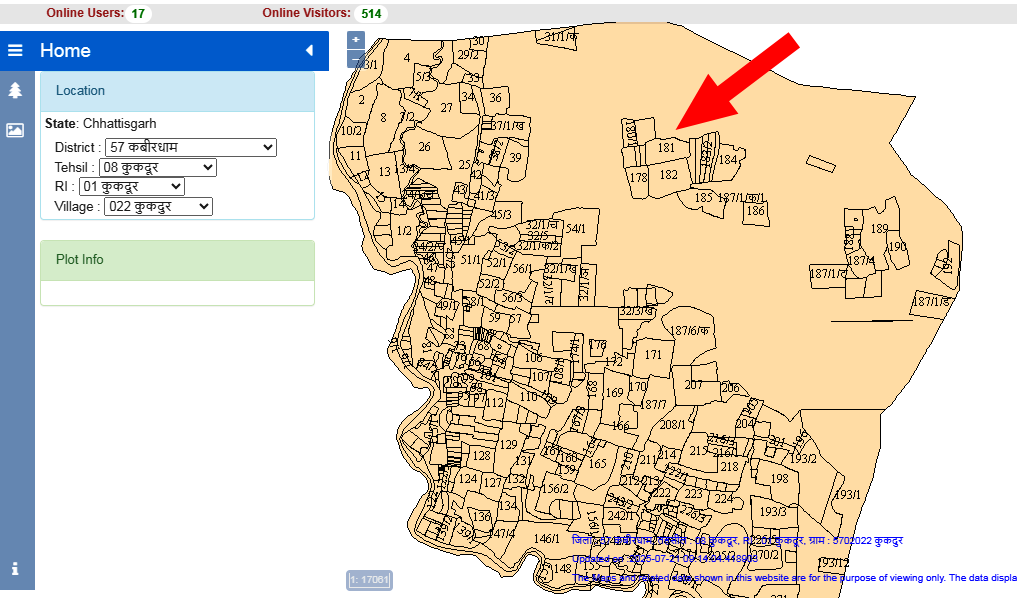The width and height of the screenshot is (1017, 598).
Task: Open the Village dropdown
Action: 158,206
